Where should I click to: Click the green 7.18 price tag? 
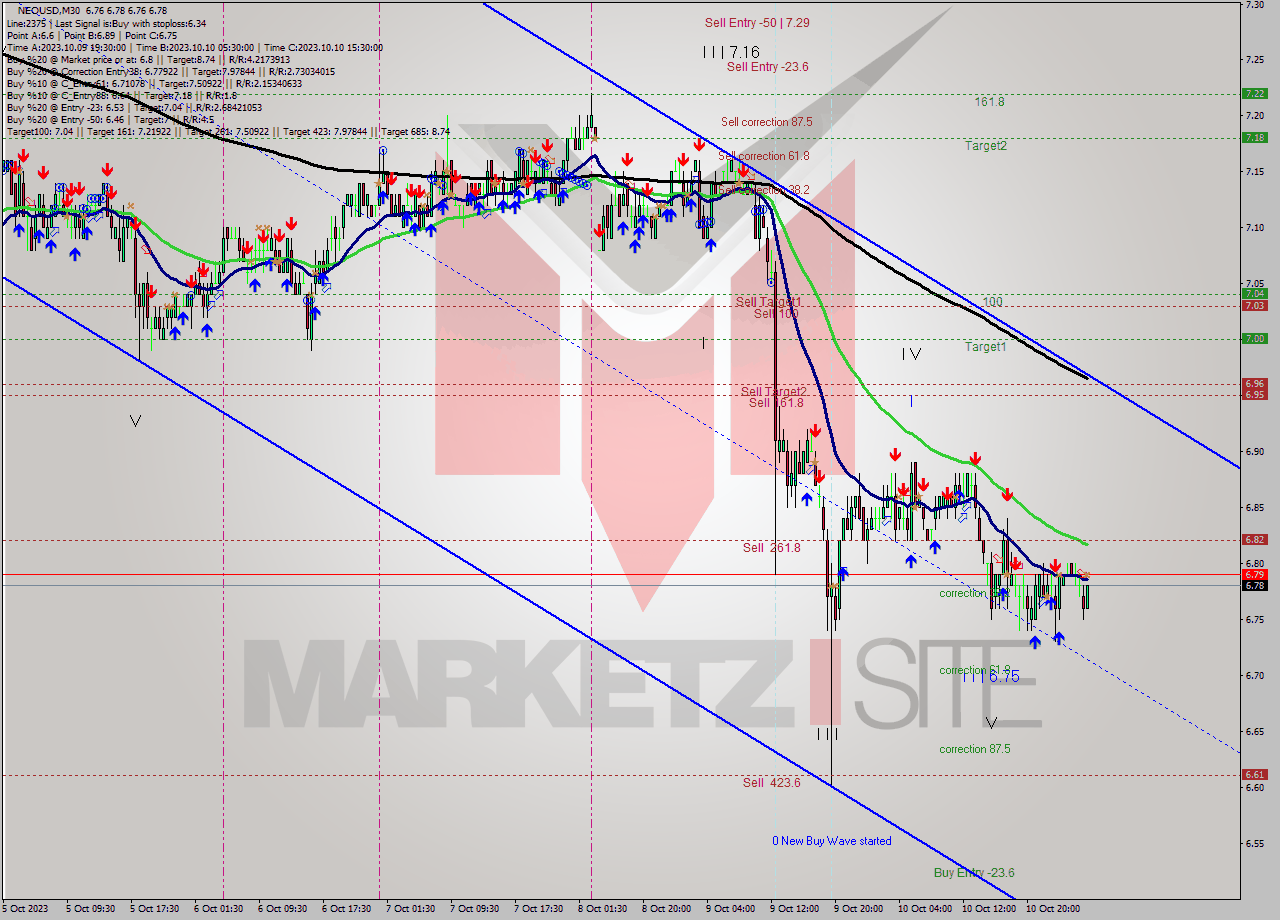pos(1254,138)
